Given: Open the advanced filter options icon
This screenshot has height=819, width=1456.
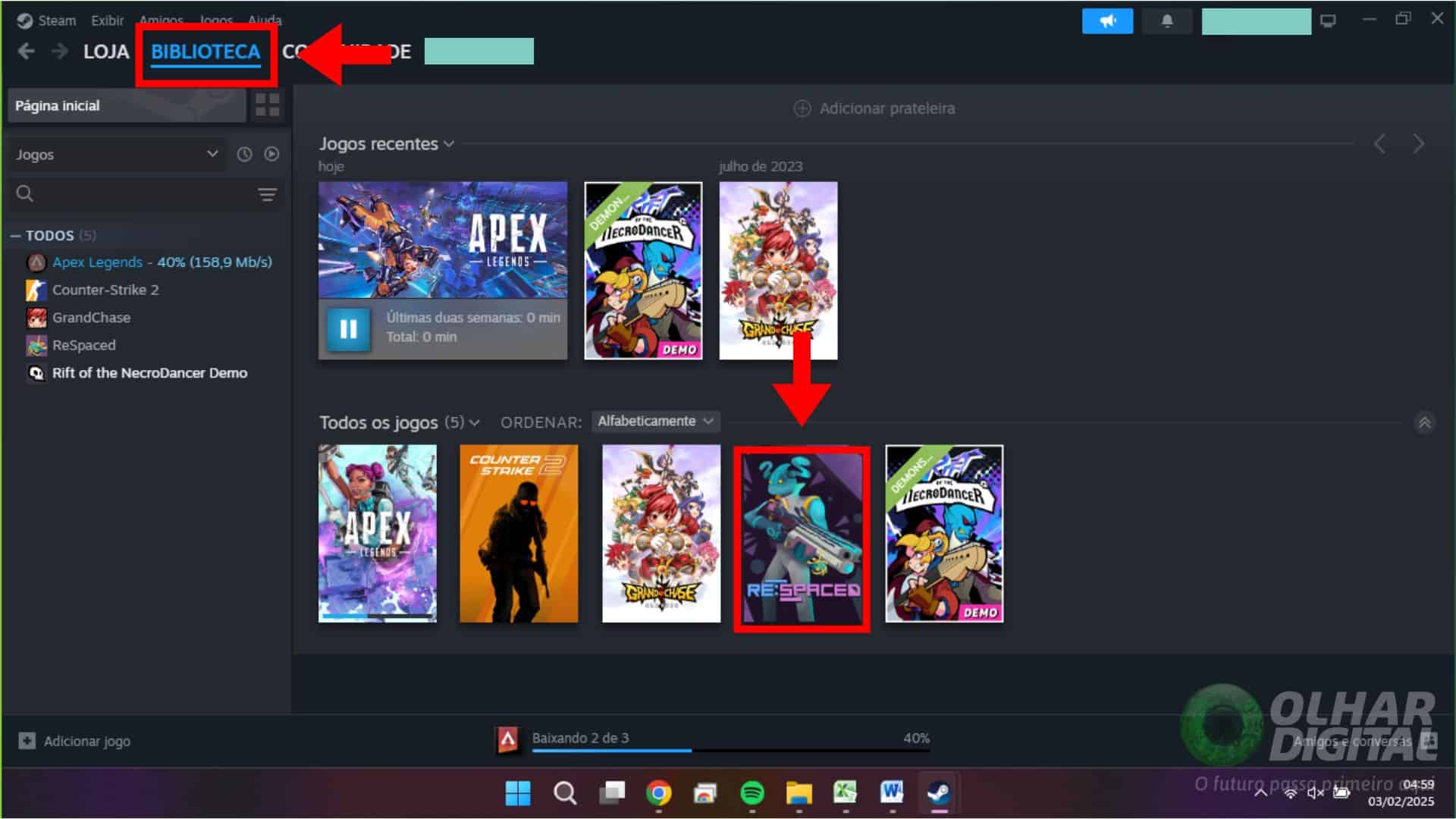Looking at the screenshot, I should pos(267,195).
